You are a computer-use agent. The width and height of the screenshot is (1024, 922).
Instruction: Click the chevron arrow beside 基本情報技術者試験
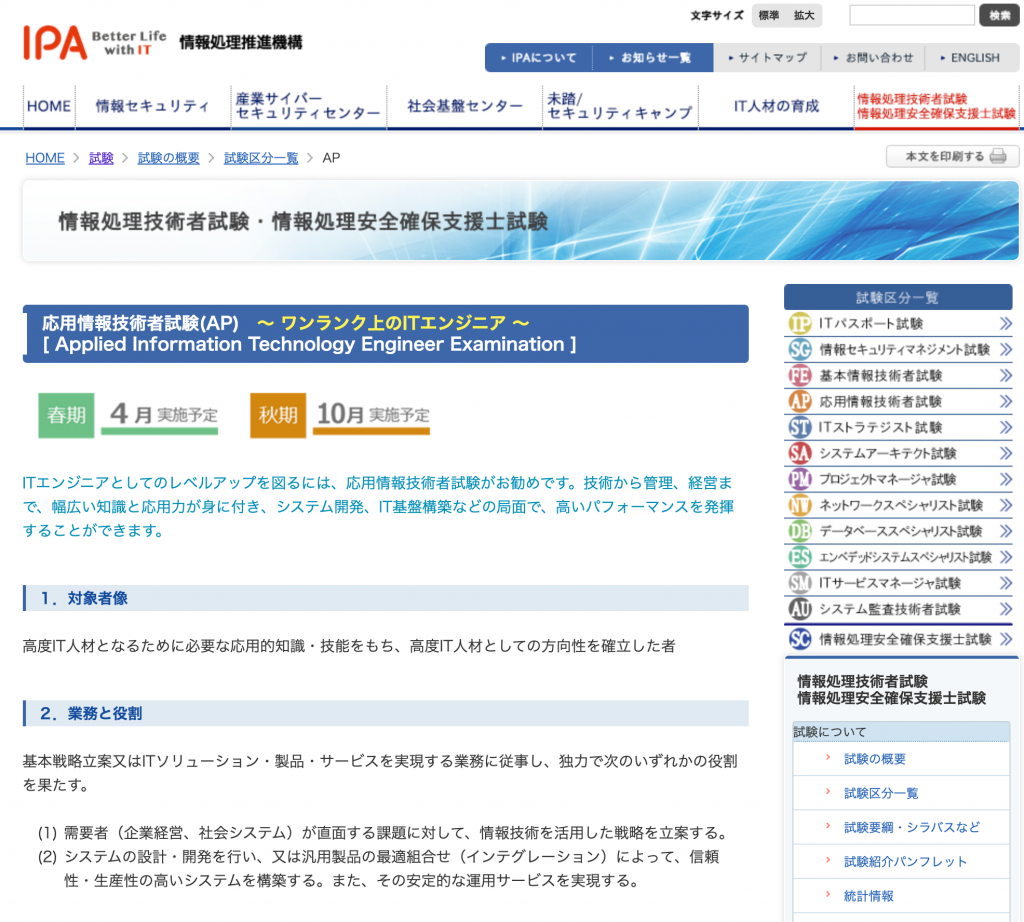click(x=1006, y=375)
